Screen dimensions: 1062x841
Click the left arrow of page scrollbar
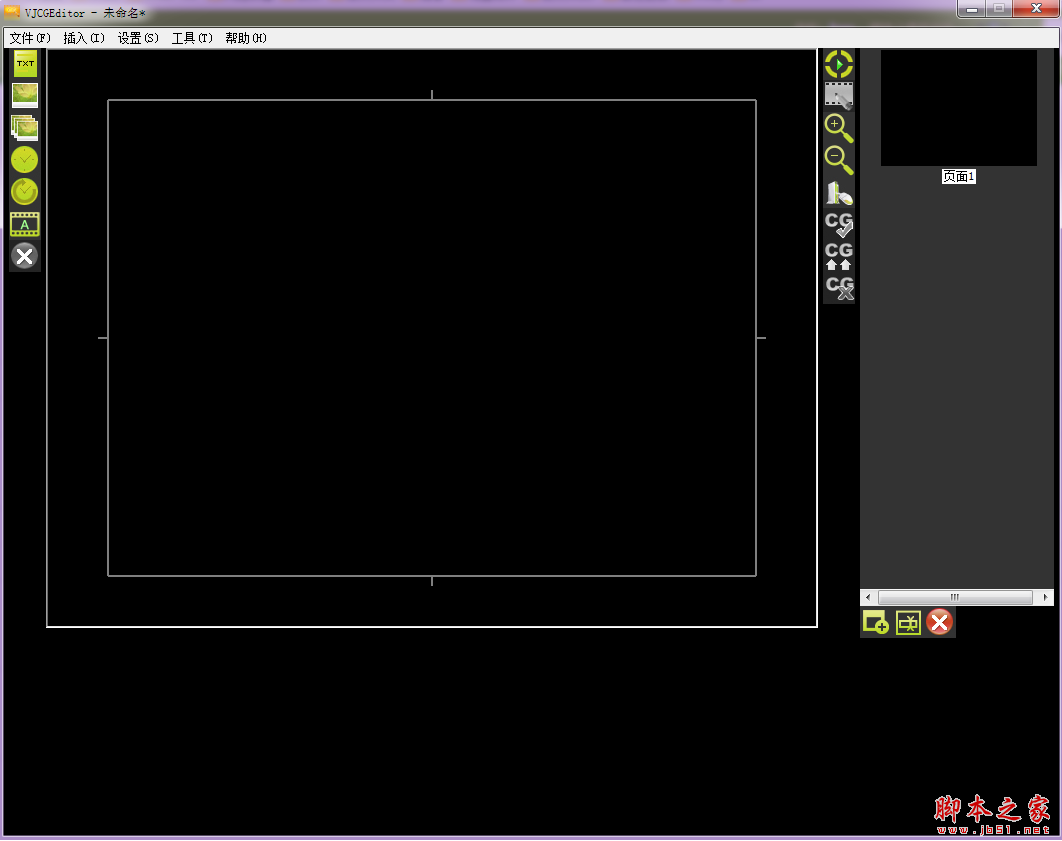868,597
